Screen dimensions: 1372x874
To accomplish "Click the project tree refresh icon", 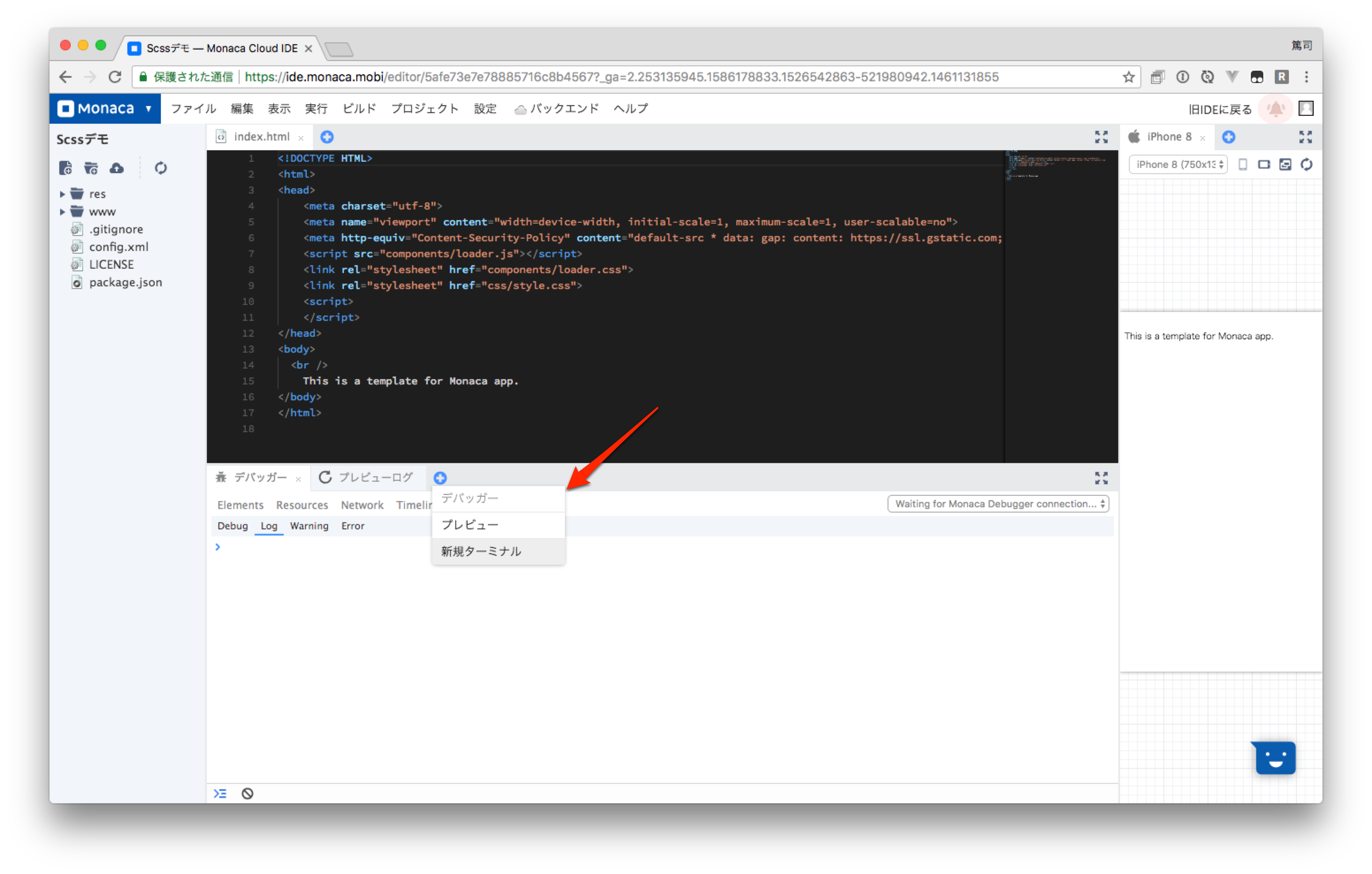I will coord(161,168).
